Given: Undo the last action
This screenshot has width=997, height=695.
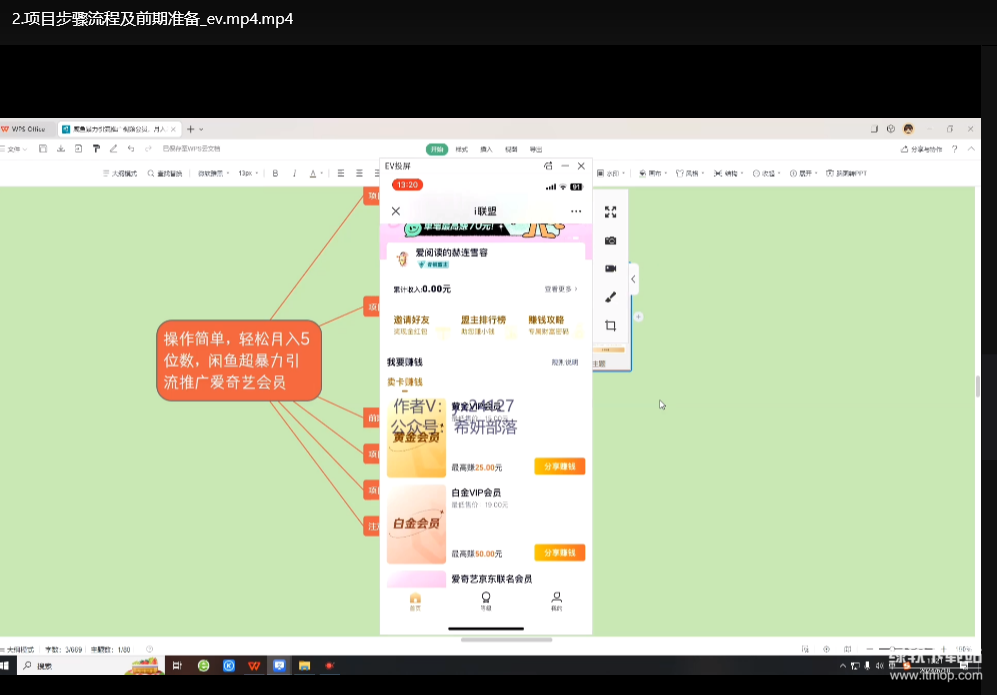Looking at the screenshot, I should tap(131, 149).
